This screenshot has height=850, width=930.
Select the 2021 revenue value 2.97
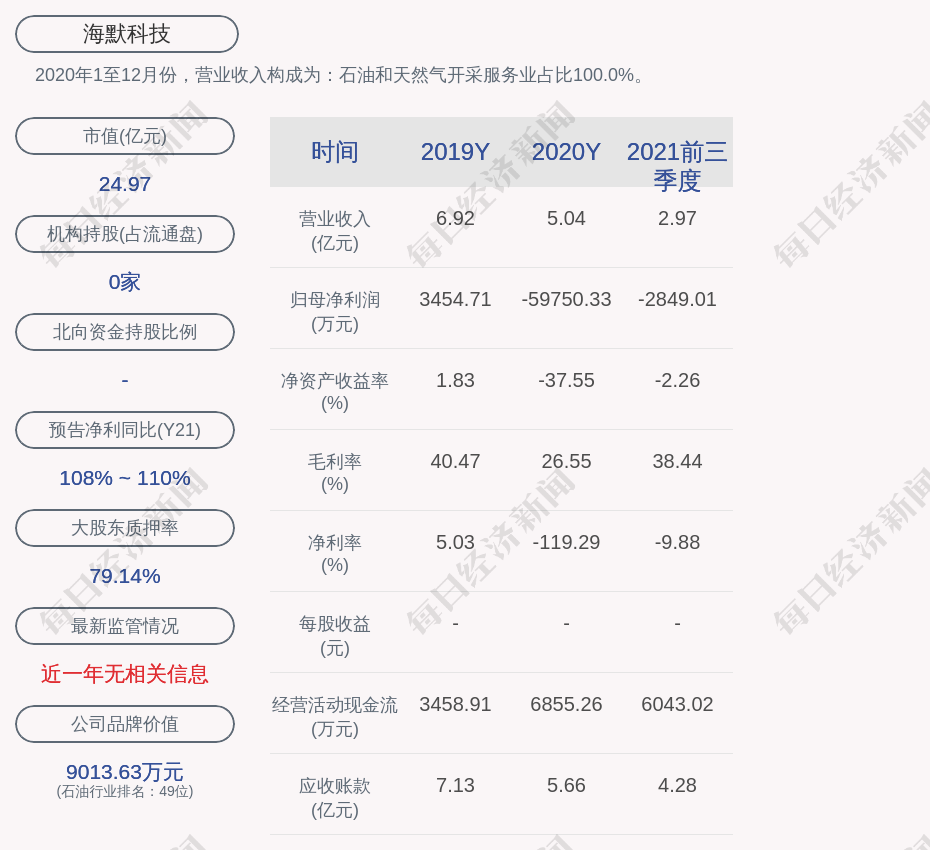tap(677, 218)
